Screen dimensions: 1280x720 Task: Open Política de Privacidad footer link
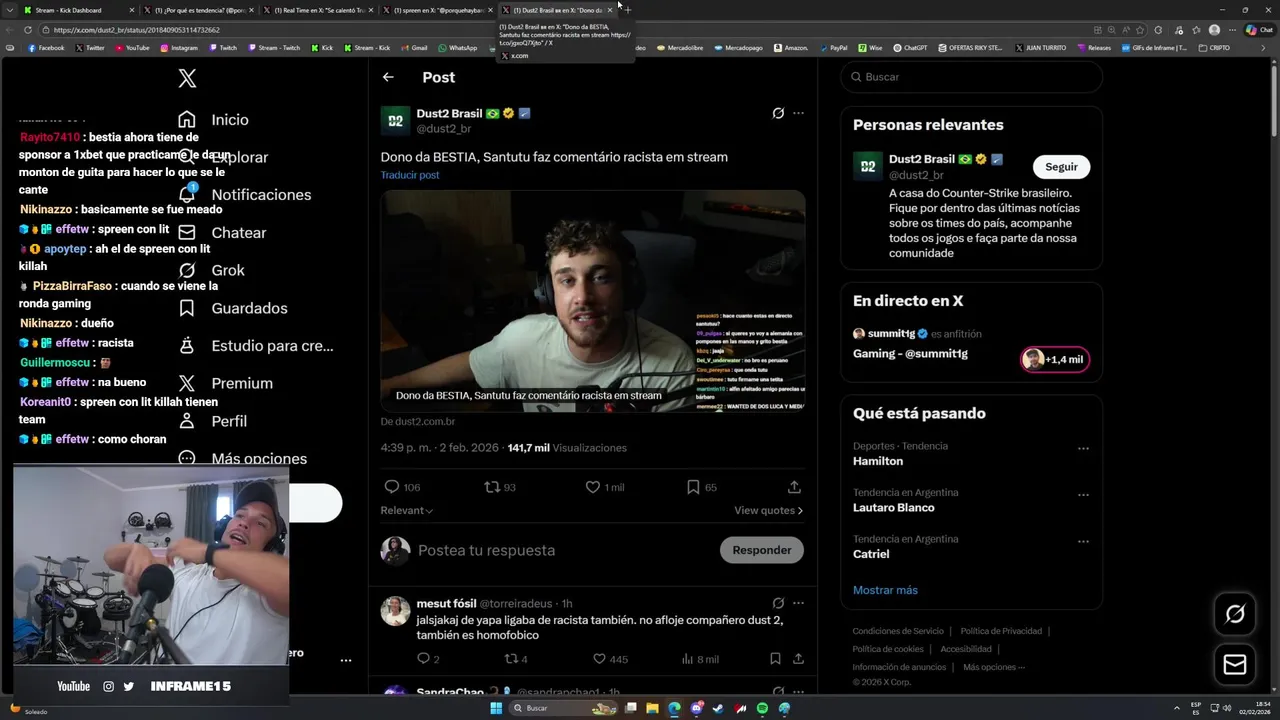pos(1001,631)
